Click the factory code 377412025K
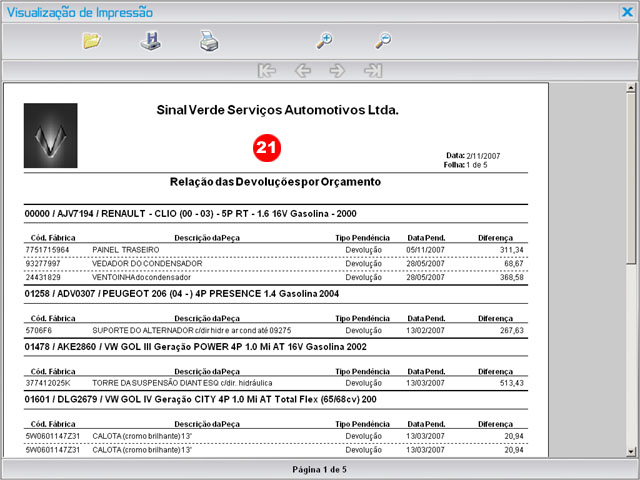The image size is (640, 480). pyautogui.click(x=48, y=383)
